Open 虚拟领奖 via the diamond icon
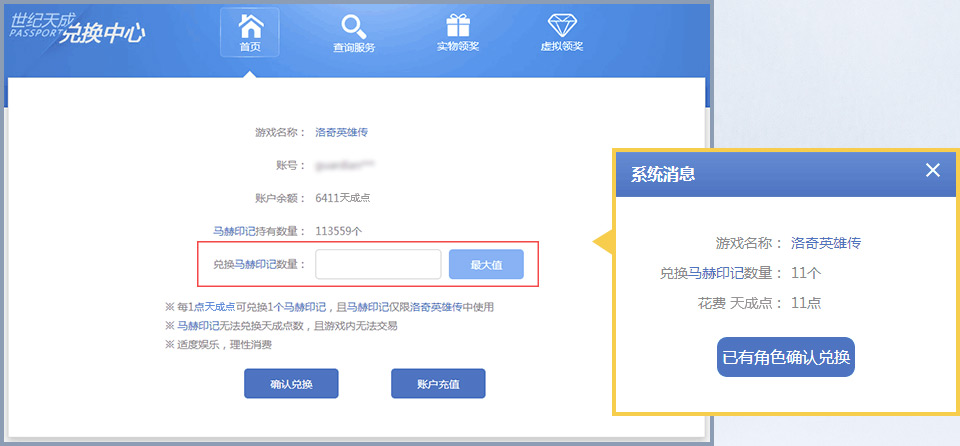 (561, 25)
